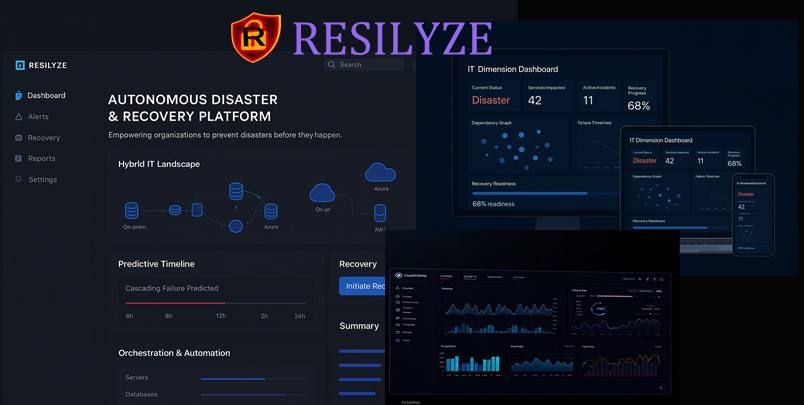Click the Disaster status on the large monitor dashboard
Image resolution: width=804 pixels, height=405 pixels.
[x=490, y=100]
